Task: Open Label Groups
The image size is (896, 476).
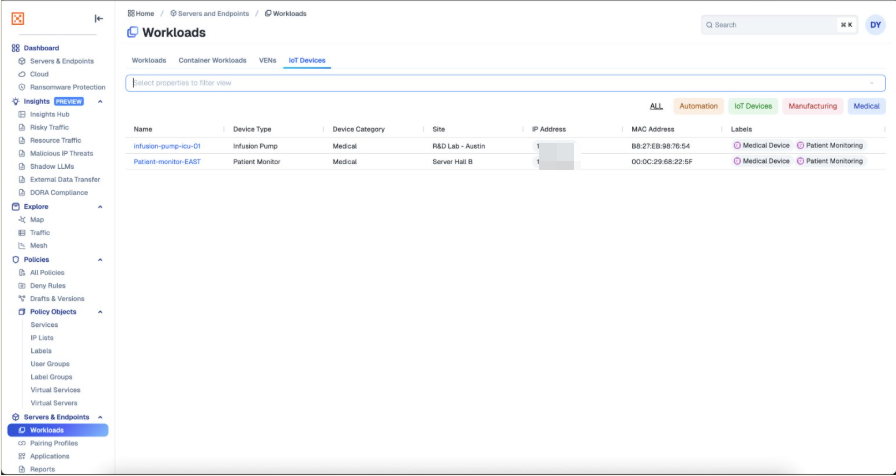Action: [x=51, y=377]
